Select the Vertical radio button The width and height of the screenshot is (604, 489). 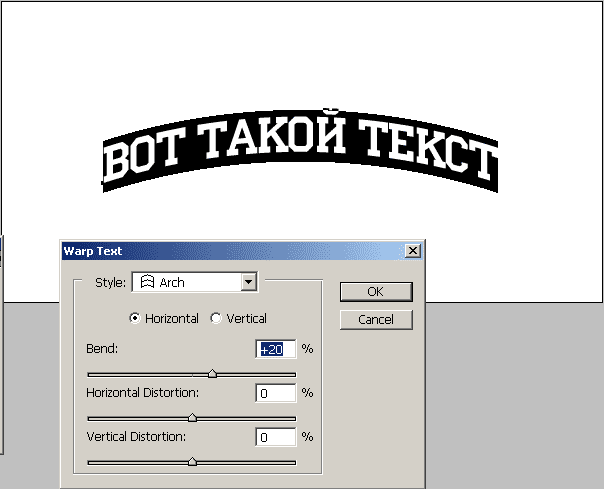[x=216, y=318]
